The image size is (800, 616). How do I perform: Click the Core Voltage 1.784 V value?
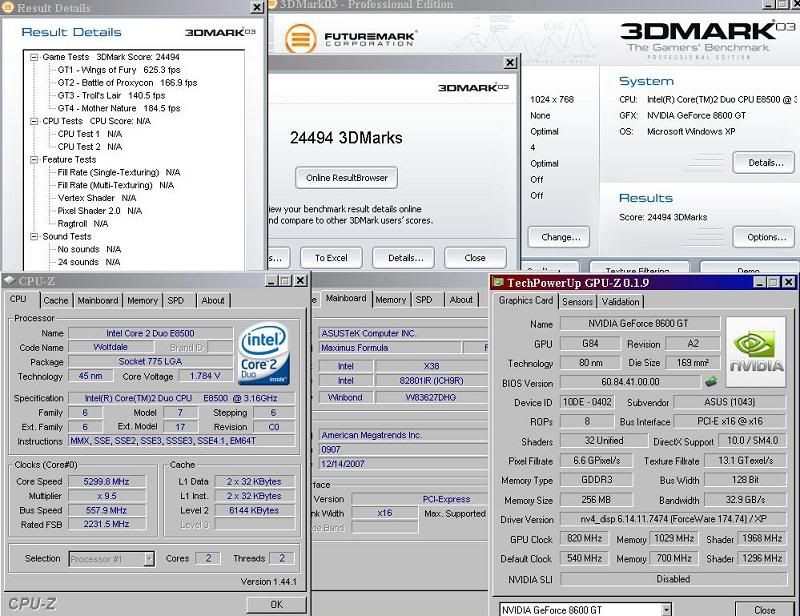pos(205,376)
